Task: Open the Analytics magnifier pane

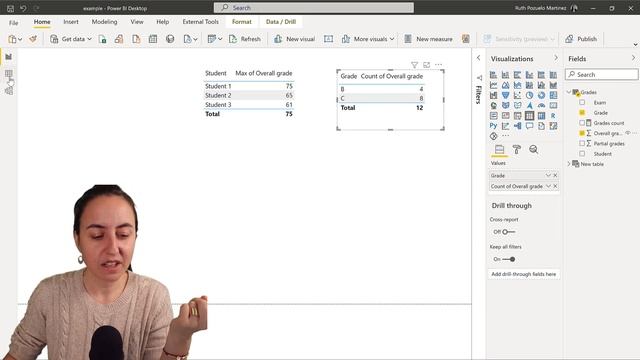Action: (533, 149)
